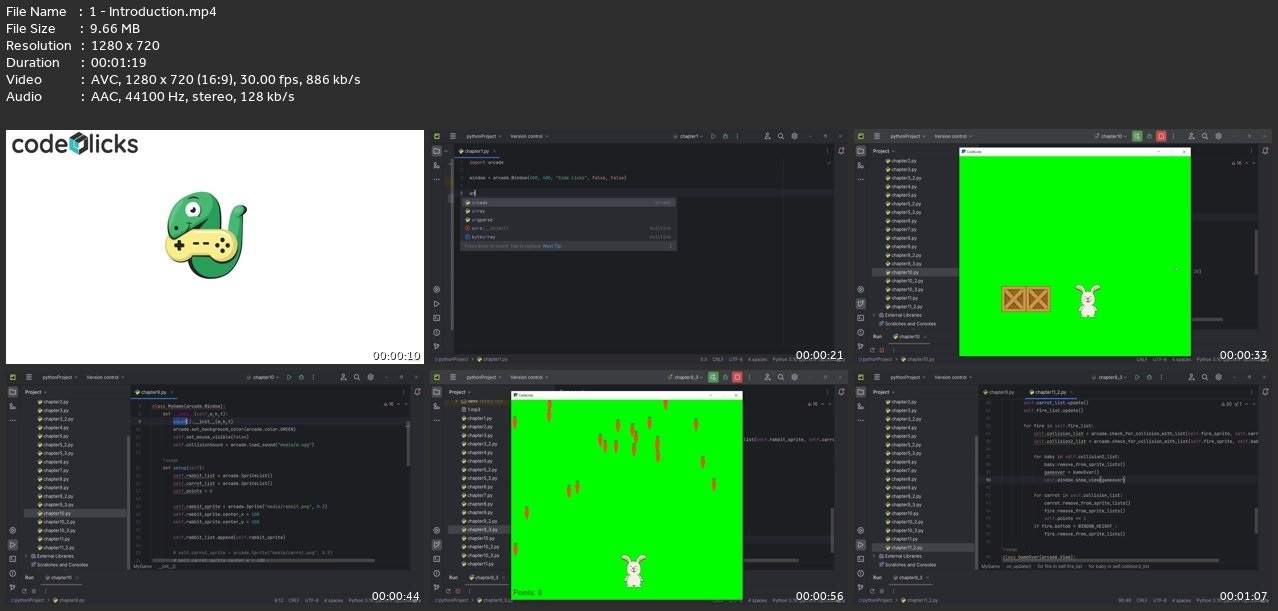Open hamburger main menu in 00:00:21 frame
The image size is (1278, 611).
click(453, 136)
